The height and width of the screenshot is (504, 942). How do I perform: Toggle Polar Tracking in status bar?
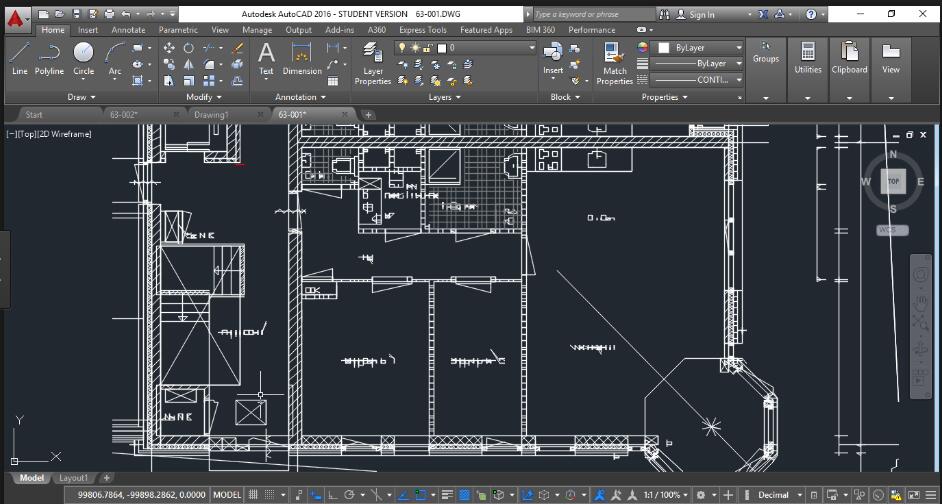tap(349, 495)
